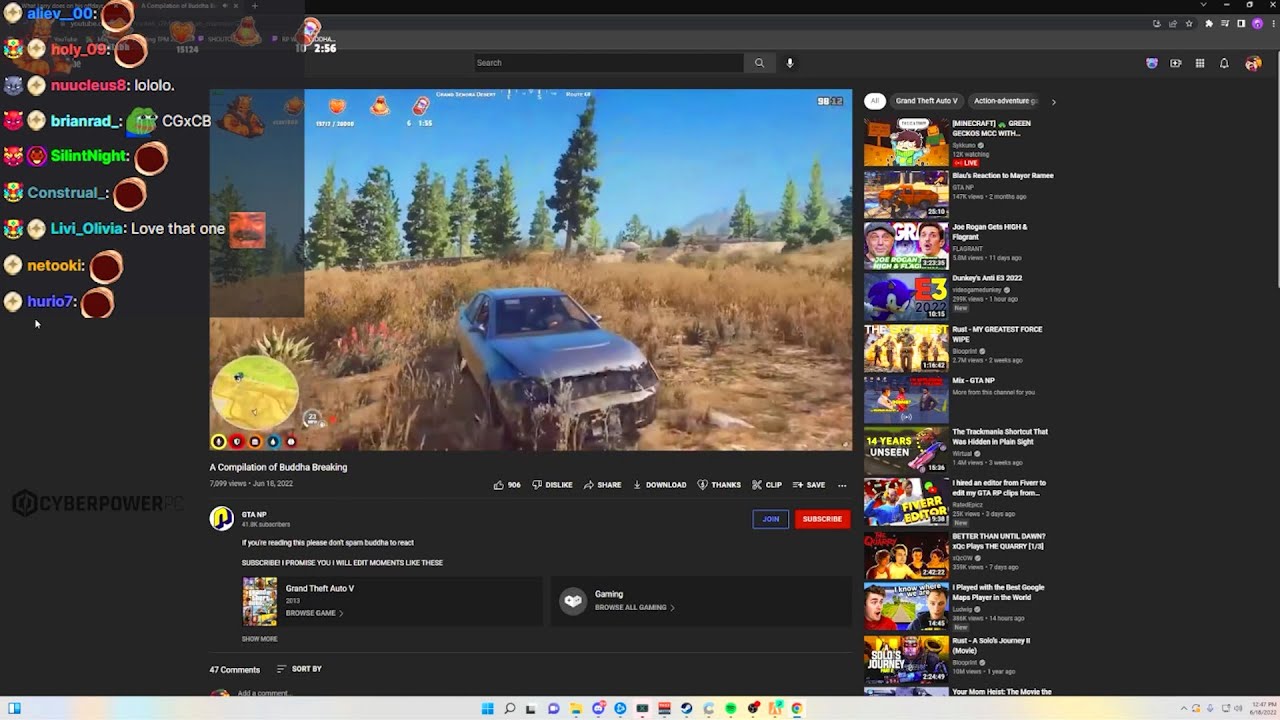
Task: Open the comments Sort By menu
Action: (299, 669)
